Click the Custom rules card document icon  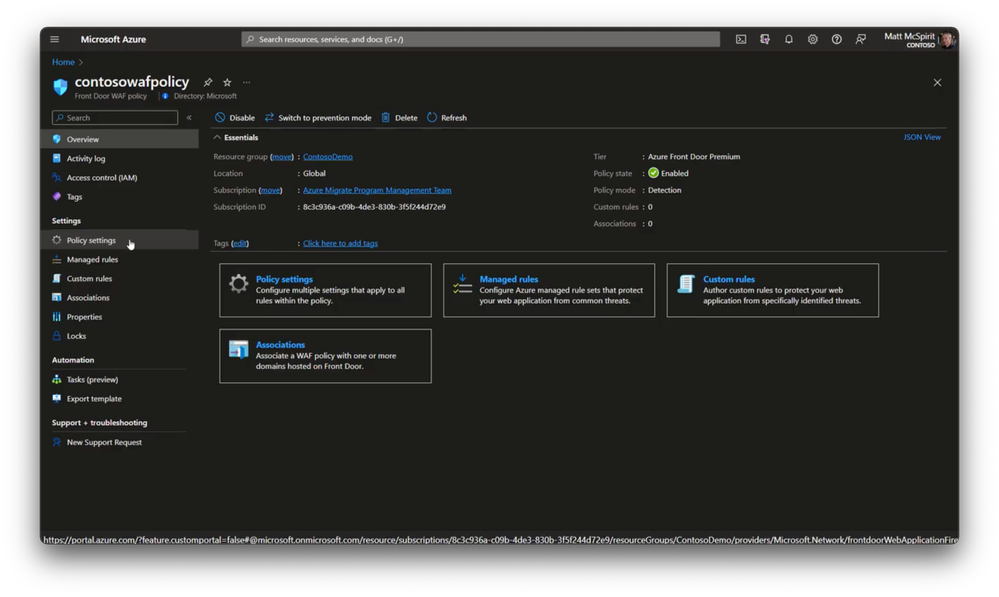coord(686,284)
